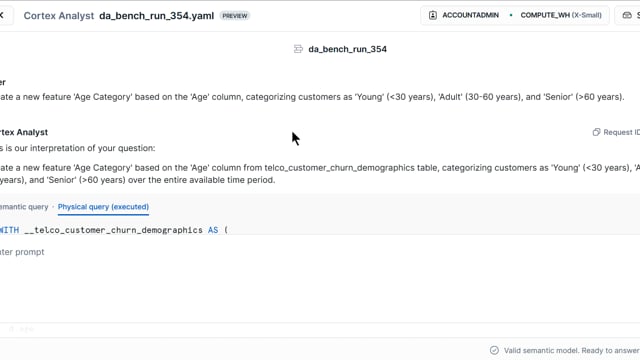Screen dimensions: 640x360
Task: Click the green warehouse status dot
Action: (511, 15)
